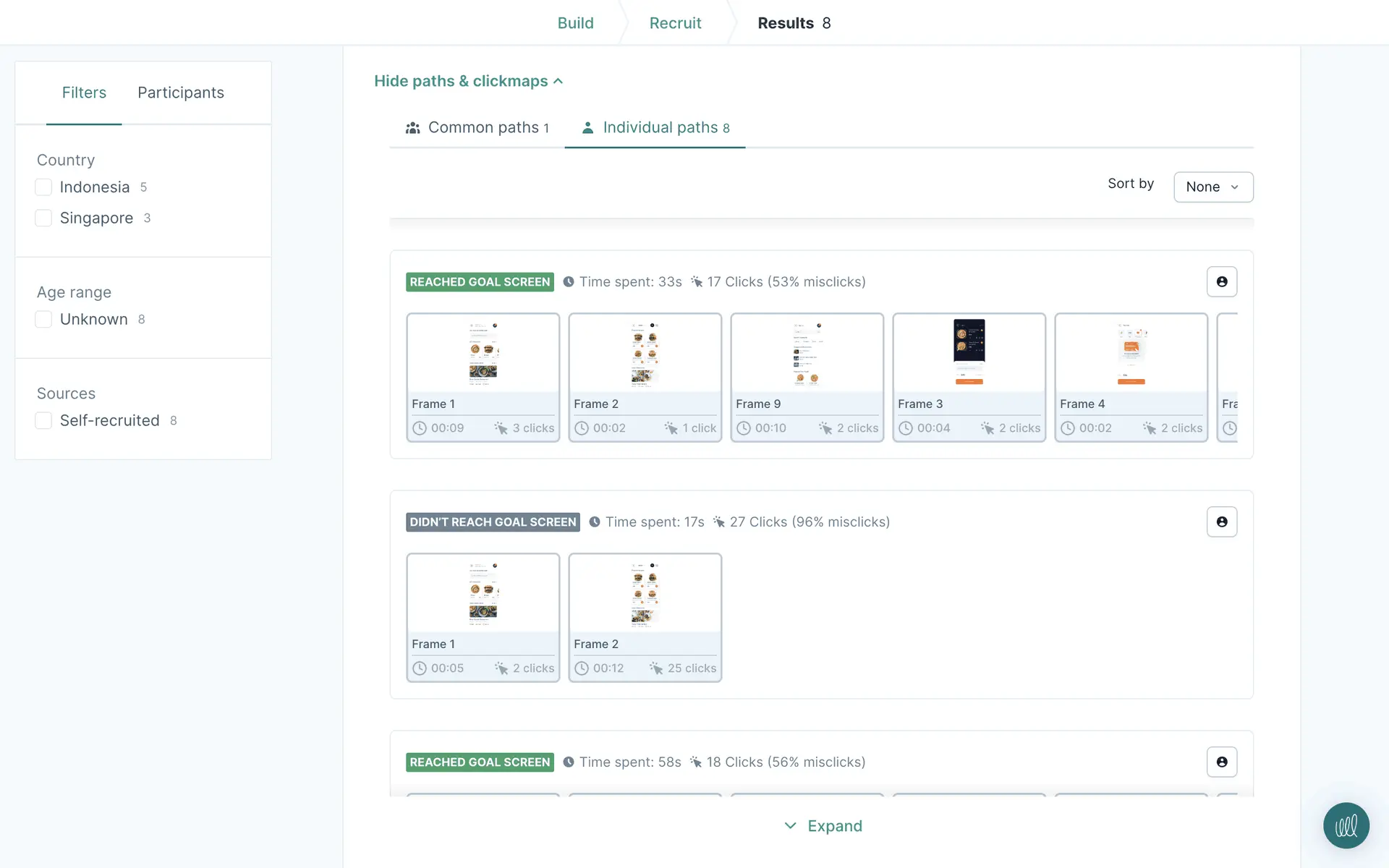The height and width of the screenshot is (868, 1389).
Task: Open participant details for the 58s path
Action: pos(1221,762)
